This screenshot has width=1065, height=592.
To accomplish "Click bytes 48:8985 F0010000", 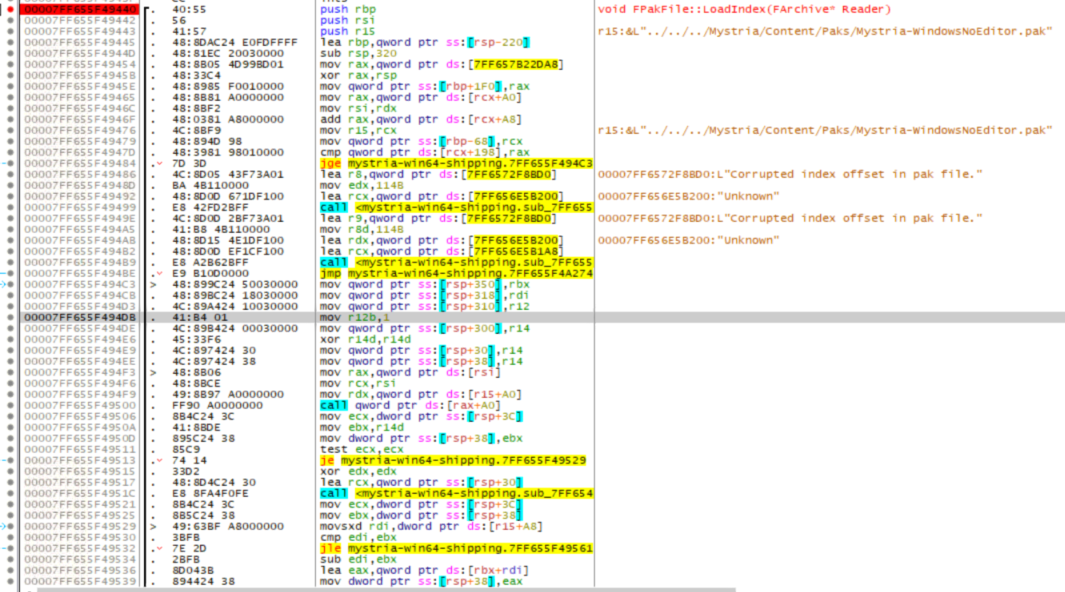I will click(x=228, y=86).
